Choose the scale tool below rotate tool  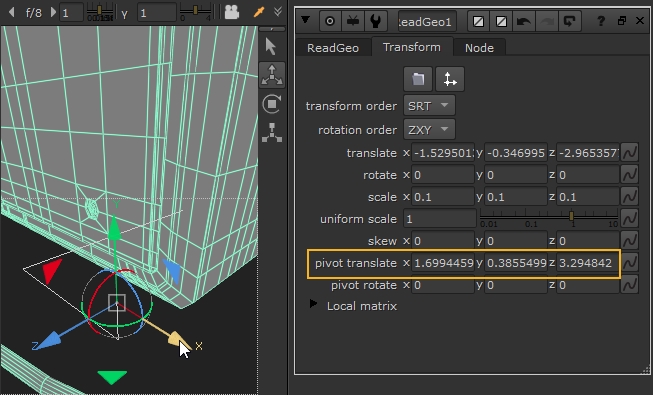click(x=272, y=132)
